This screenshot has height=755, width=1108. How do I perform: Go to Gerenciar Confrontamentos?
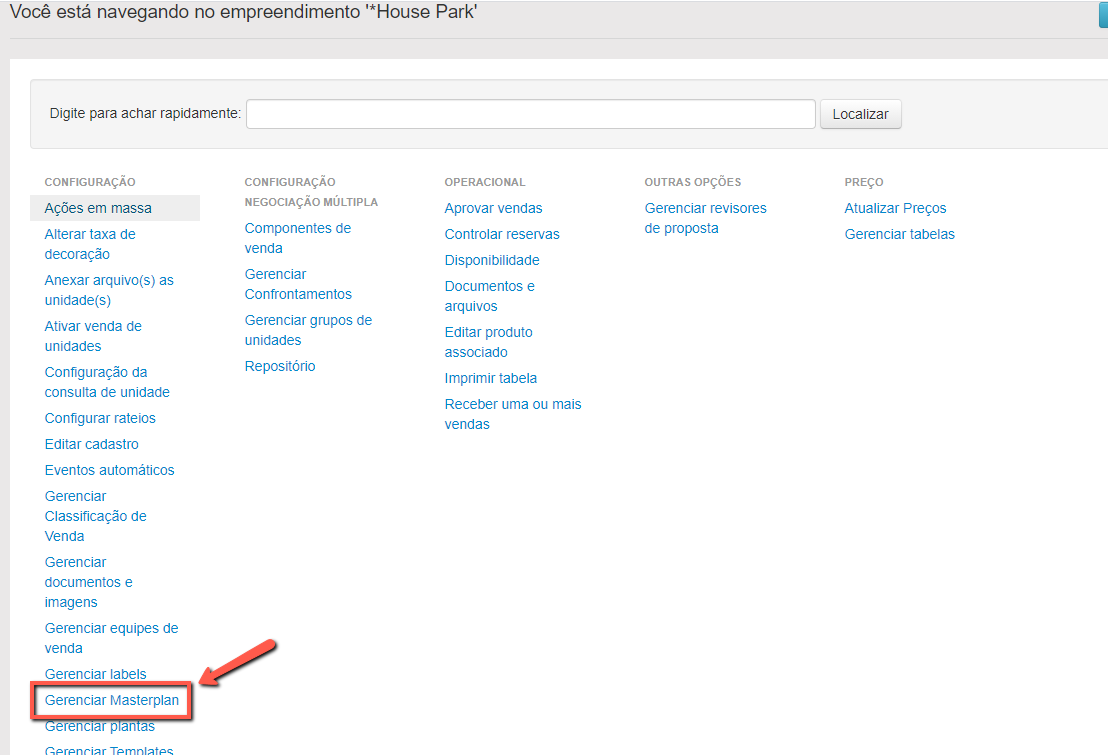298,284
